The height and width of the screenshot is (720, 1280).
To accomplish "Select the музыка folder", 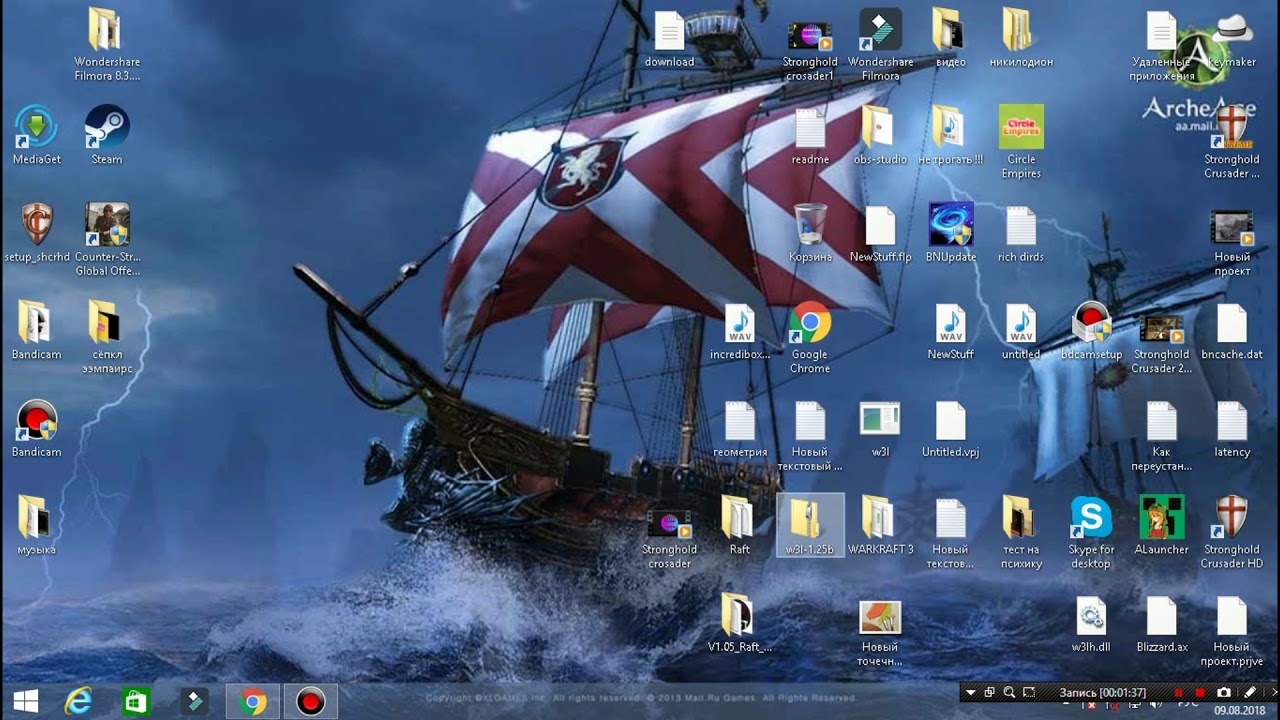I will pyautogui.click(x=37, y=525).
